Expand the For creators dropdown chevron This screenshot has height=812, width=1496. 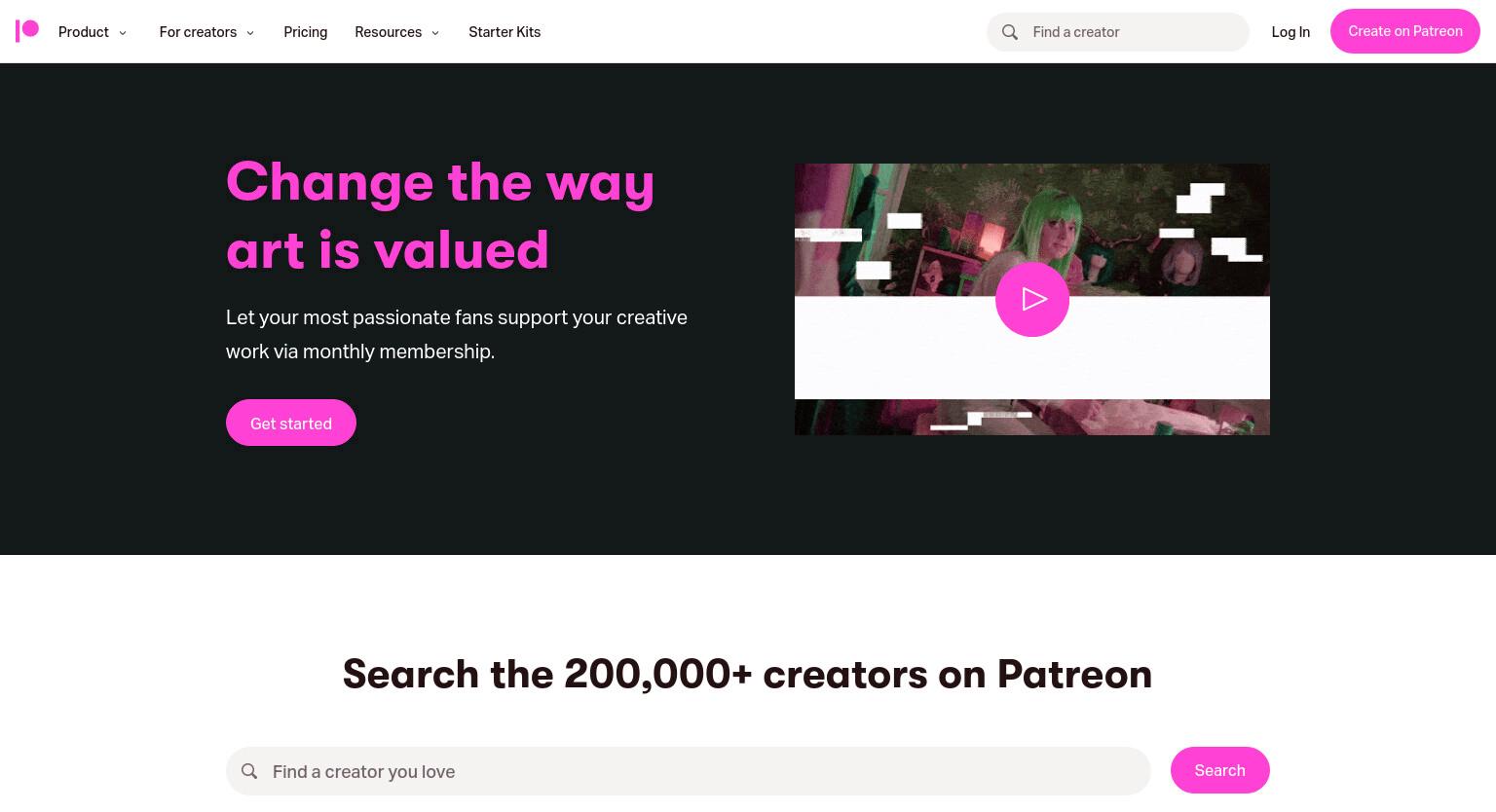pyautogui.click(x=250, y=33)
